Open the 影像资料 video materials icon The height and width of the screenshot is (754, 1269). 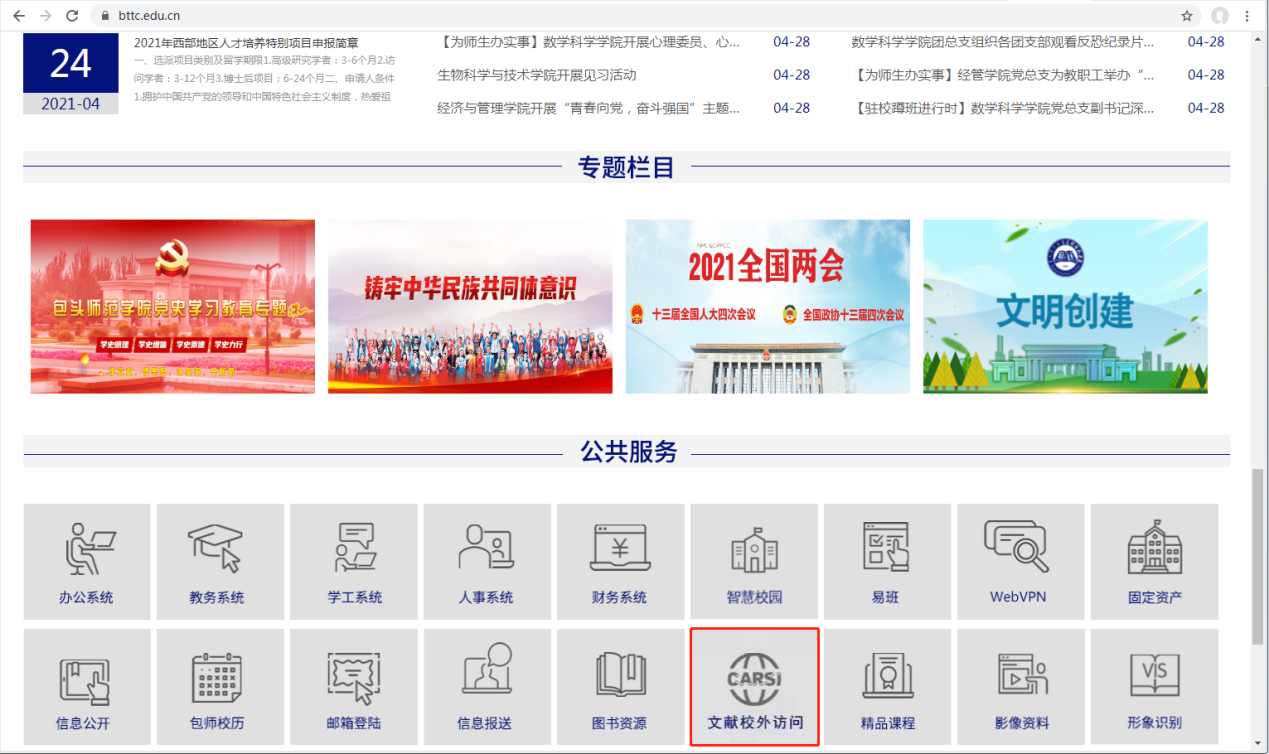[1021, 687]
